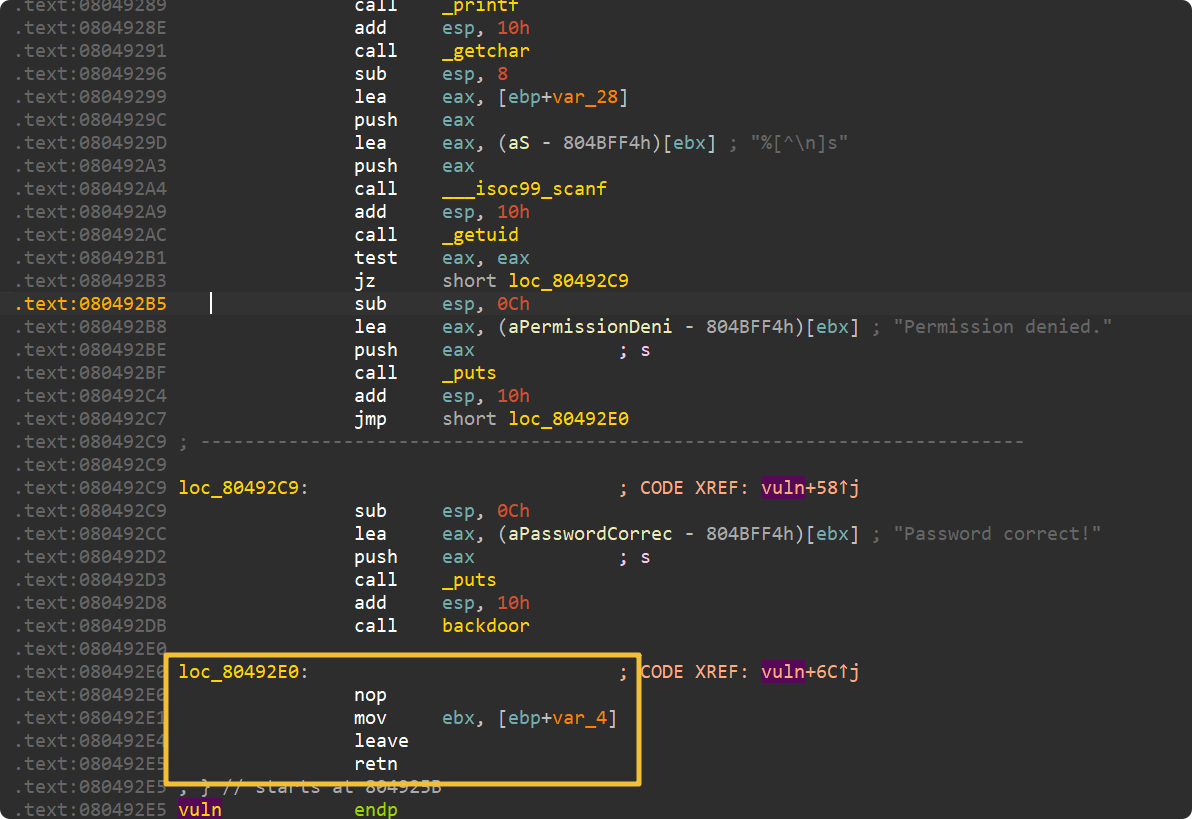Click _puts at address 080492D3
This screenshot has height=819, width=1192.
(x=469, y=580)
